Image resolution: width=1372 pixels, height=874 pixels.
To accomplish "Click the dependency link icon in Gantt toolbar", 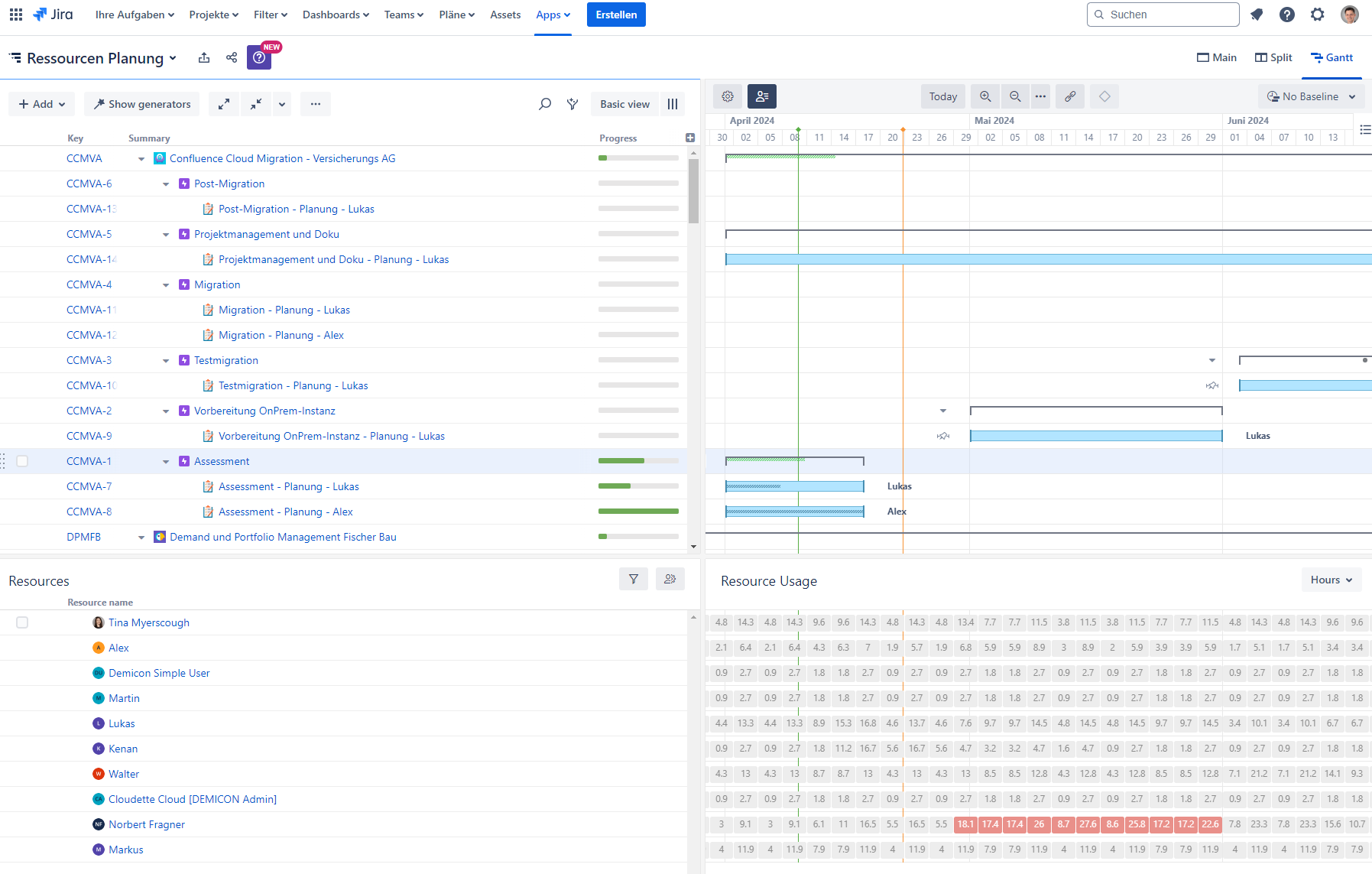I will pos(1070,96).
